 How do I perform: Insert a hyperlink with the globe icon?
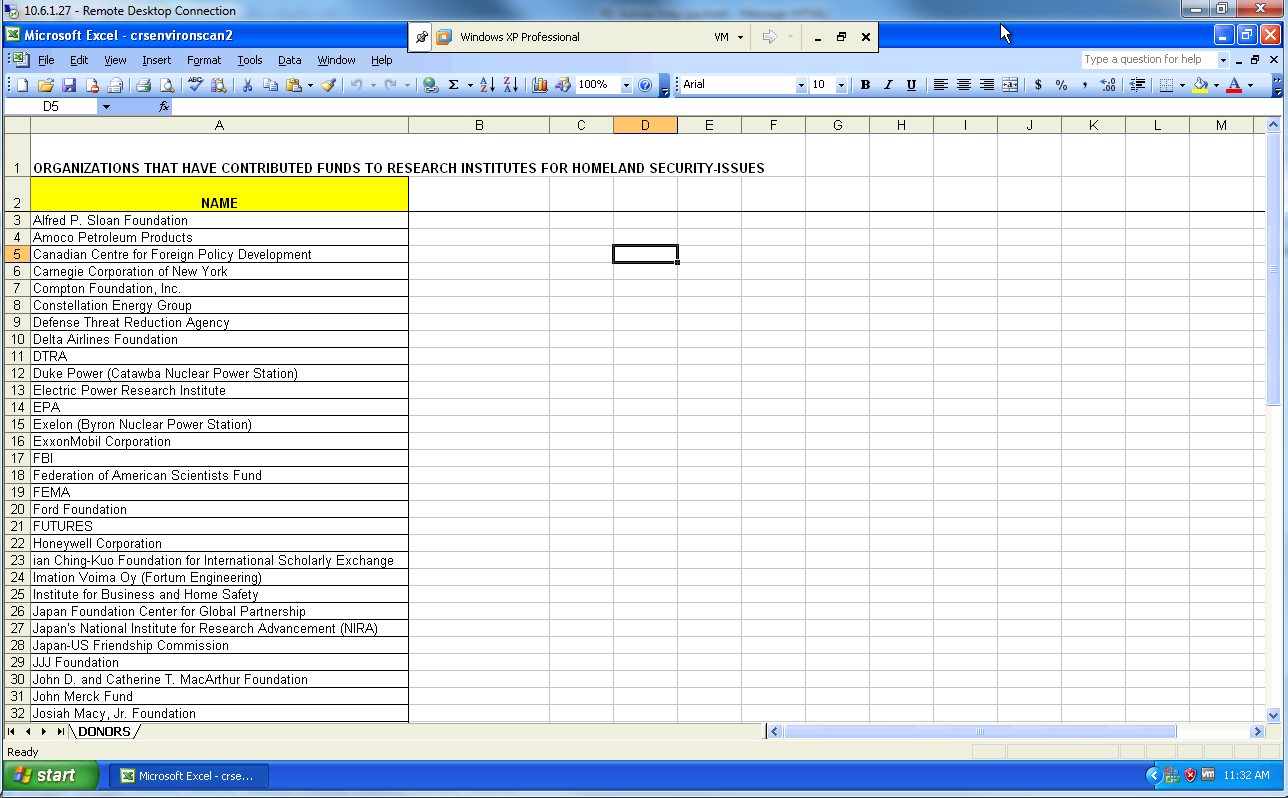pos(430,85)
